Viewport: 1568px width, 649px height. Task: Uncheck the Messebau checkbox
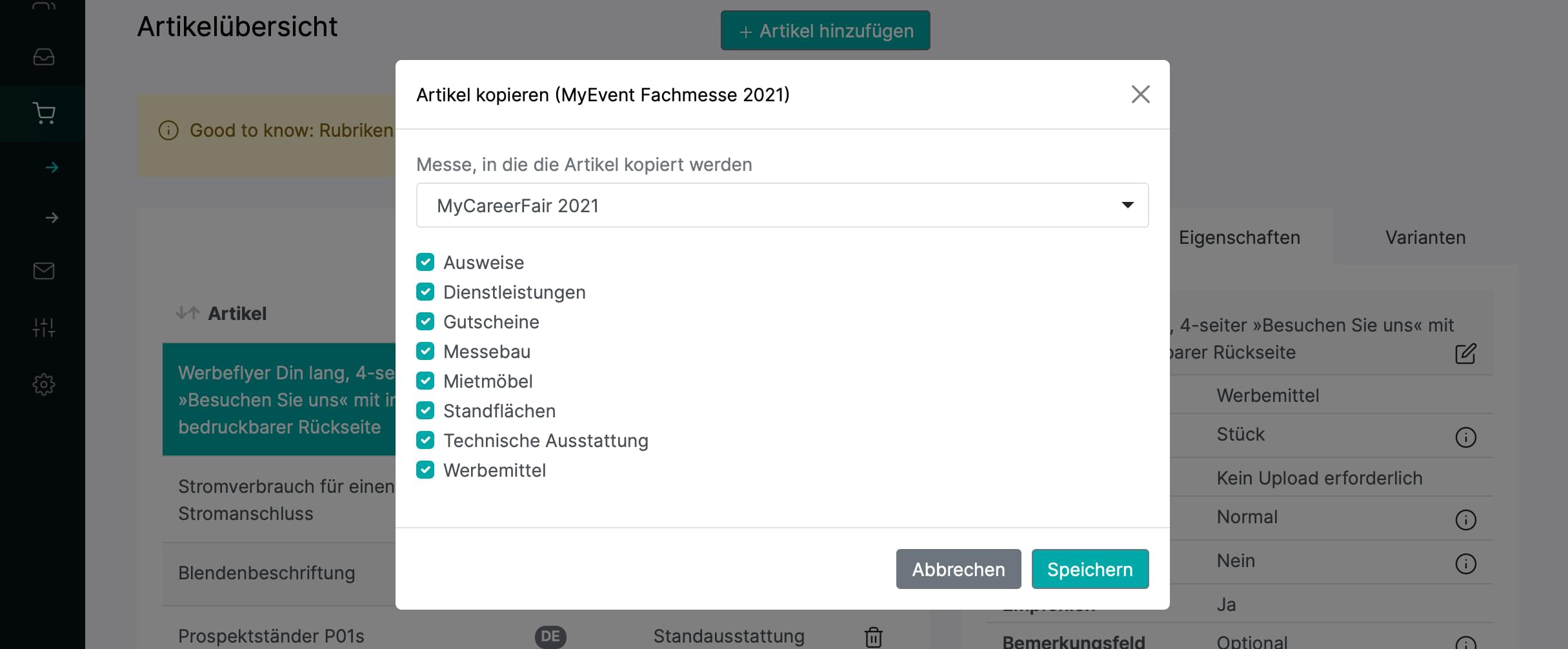[425, 351]
